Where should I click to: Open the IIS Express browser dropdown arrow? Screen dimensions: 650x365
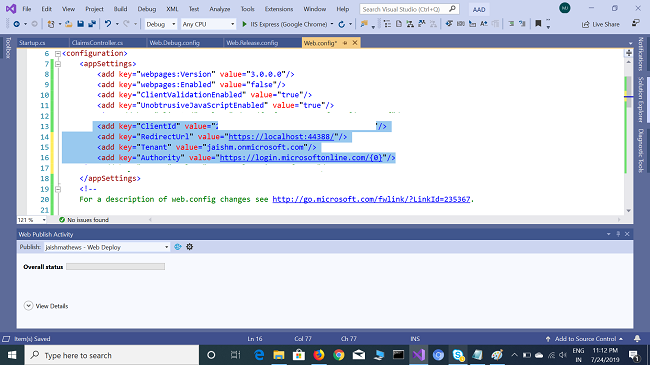(x=332, y=24)
